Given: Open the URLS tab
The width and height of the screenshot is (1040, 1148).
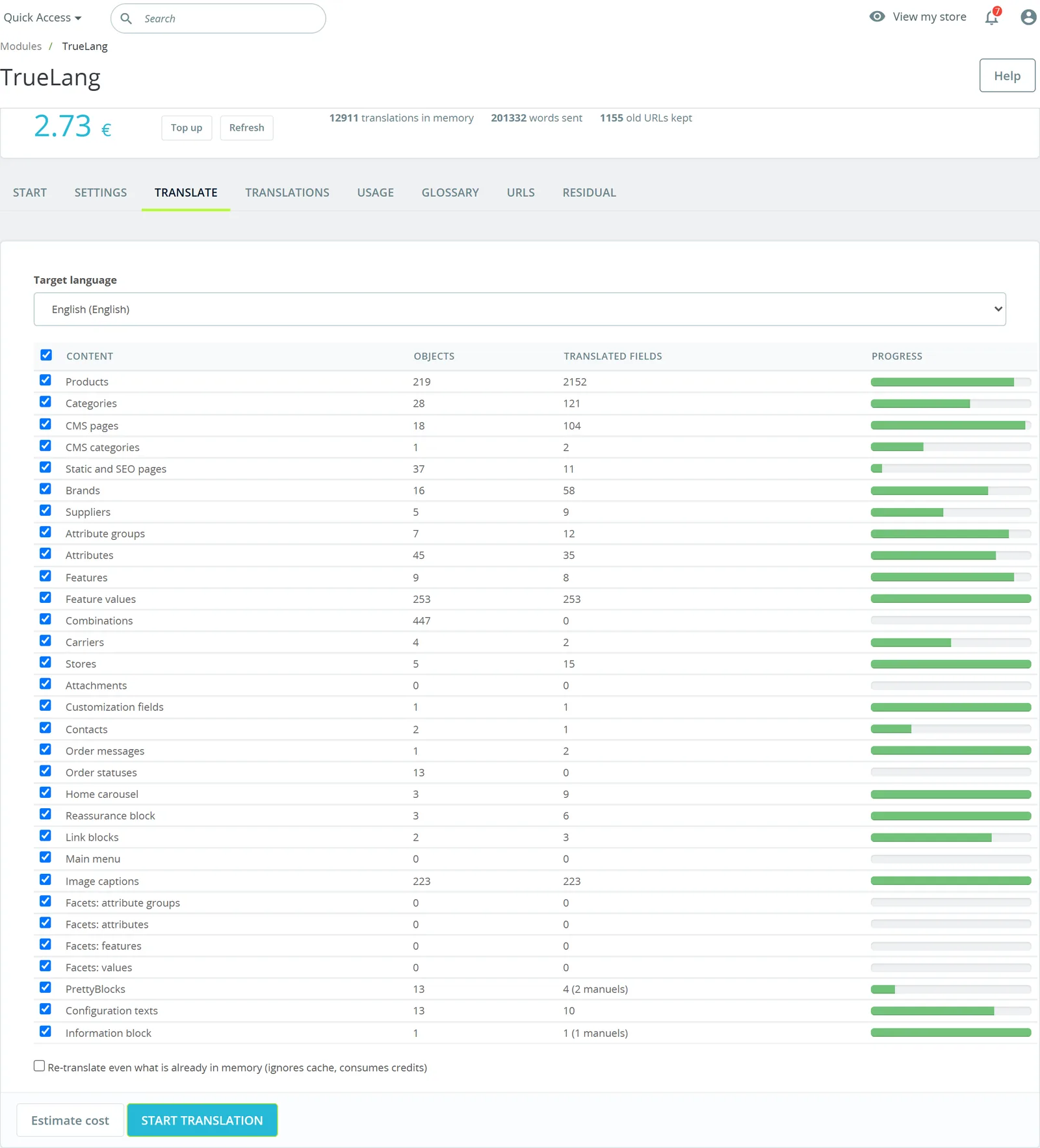Looking at the screenshot, I should [x=521, y=192].
